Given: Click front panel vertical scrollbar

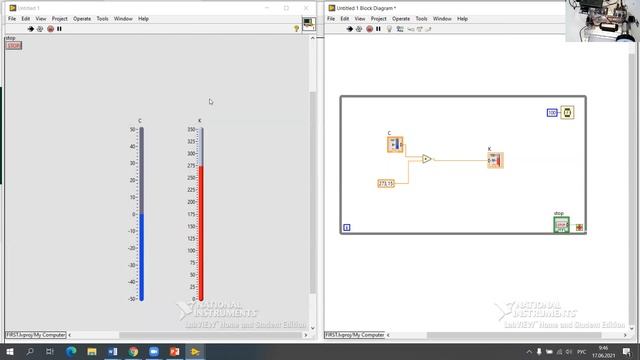Looking at the screenshot, I should coord(313,192).
